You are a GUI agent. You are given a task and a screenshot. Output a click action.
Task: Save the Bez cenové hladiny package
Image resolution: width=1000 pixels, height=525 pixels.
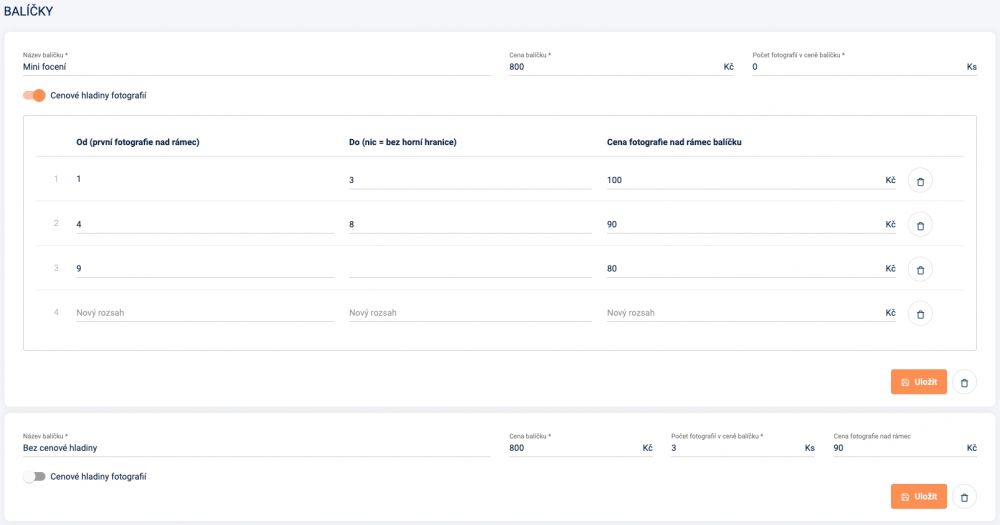(x=918, y=496)
